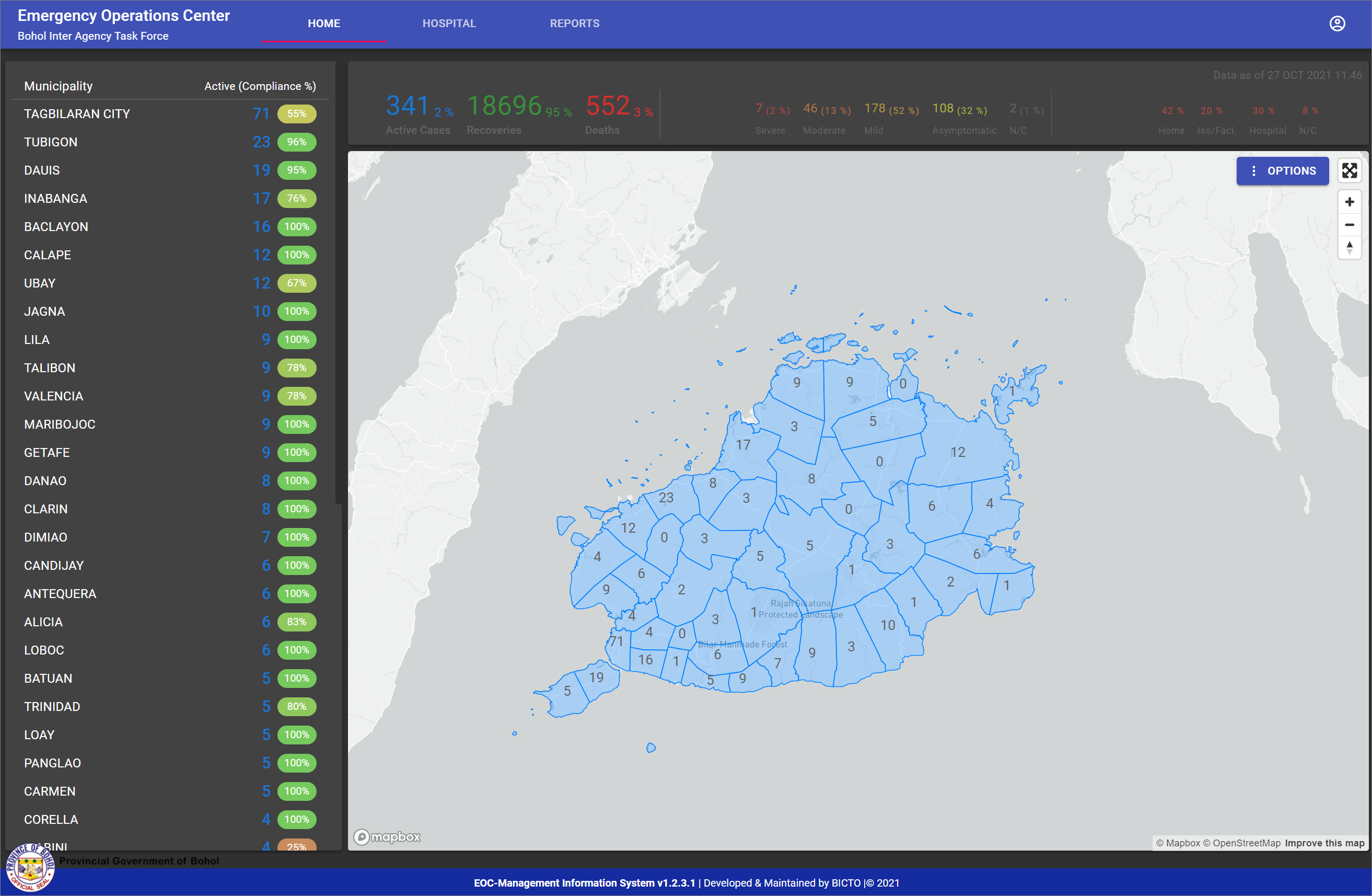Zoom out of the map
The image size is (1372, 896).
pyautogui.click(x=1349, y=225)
